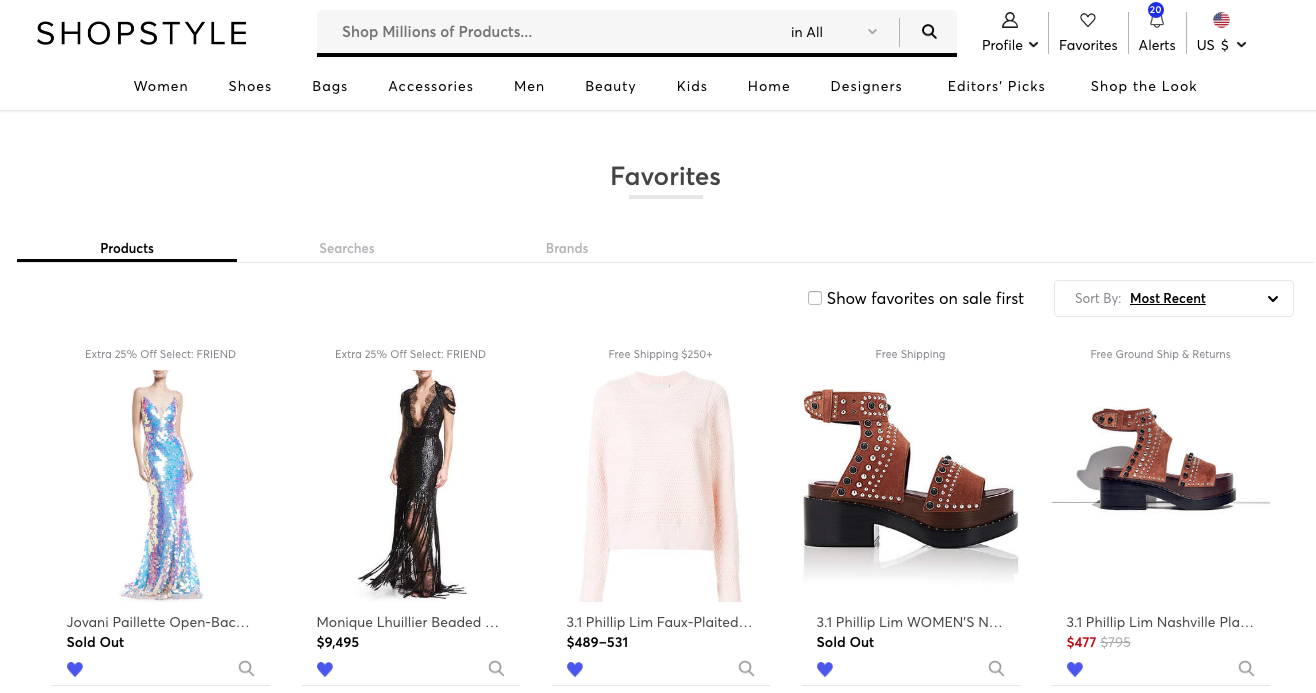Image resolution: width=1316 pixels, height=693 pixels.
Task: Quick view magnifier for Jovani Paillette dress
Action: 246,669
